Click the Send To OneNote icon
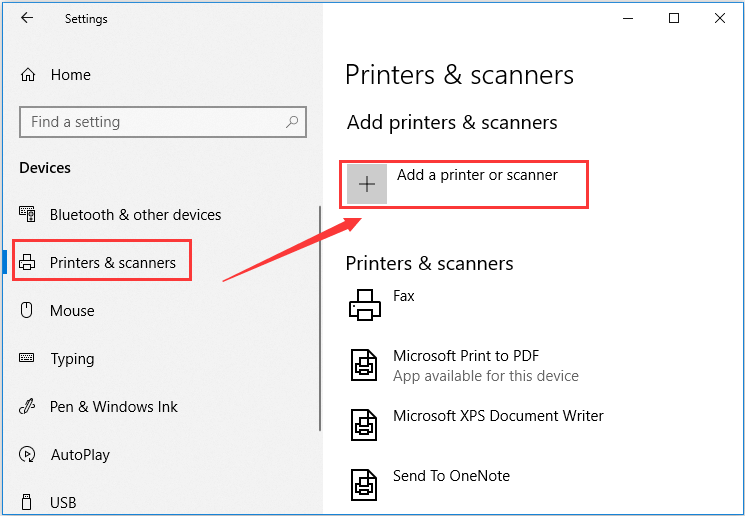Screen dimensions: 745x516 point(365,484)
